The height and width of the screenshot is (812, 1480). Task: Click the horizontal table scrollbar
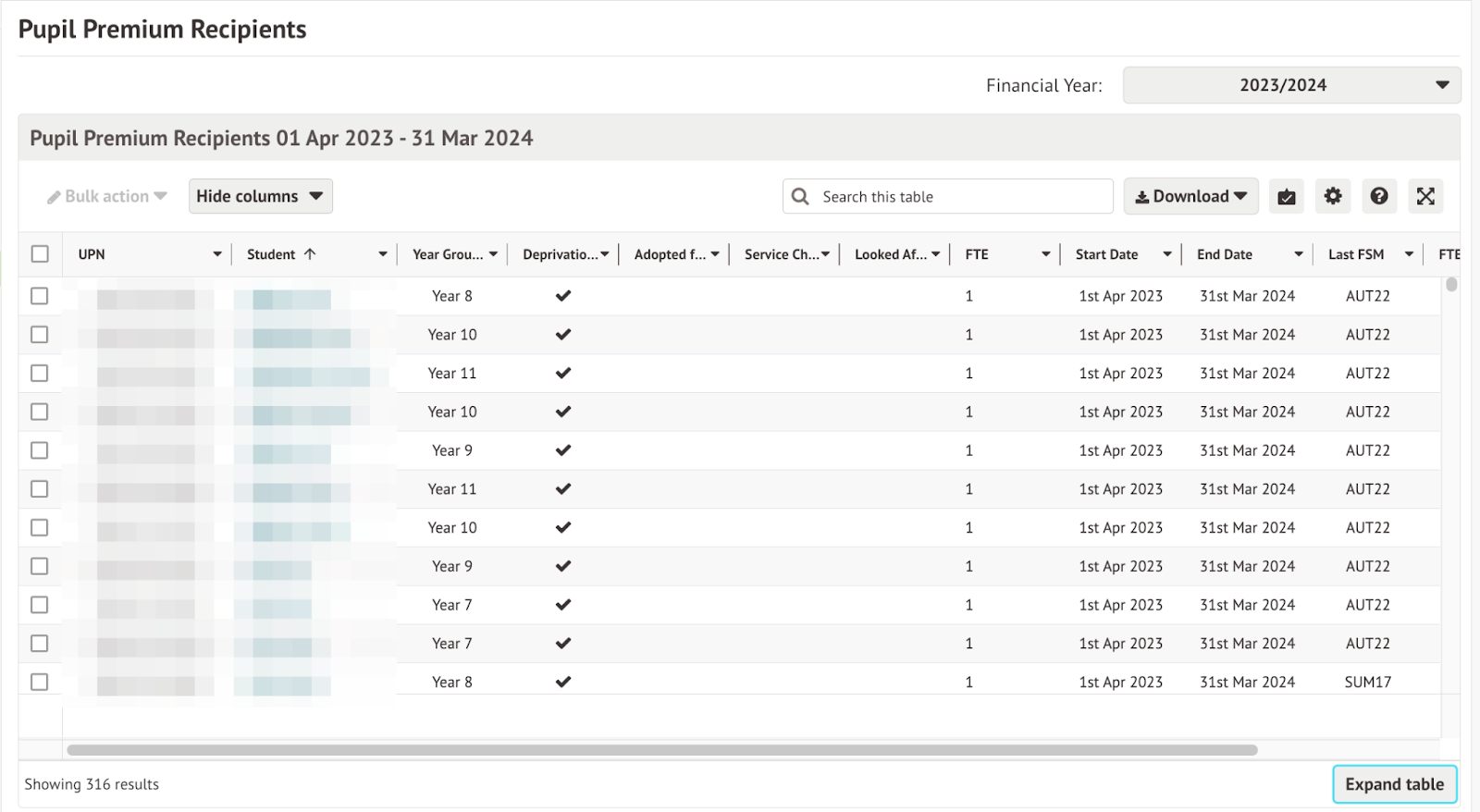(661, 750)
